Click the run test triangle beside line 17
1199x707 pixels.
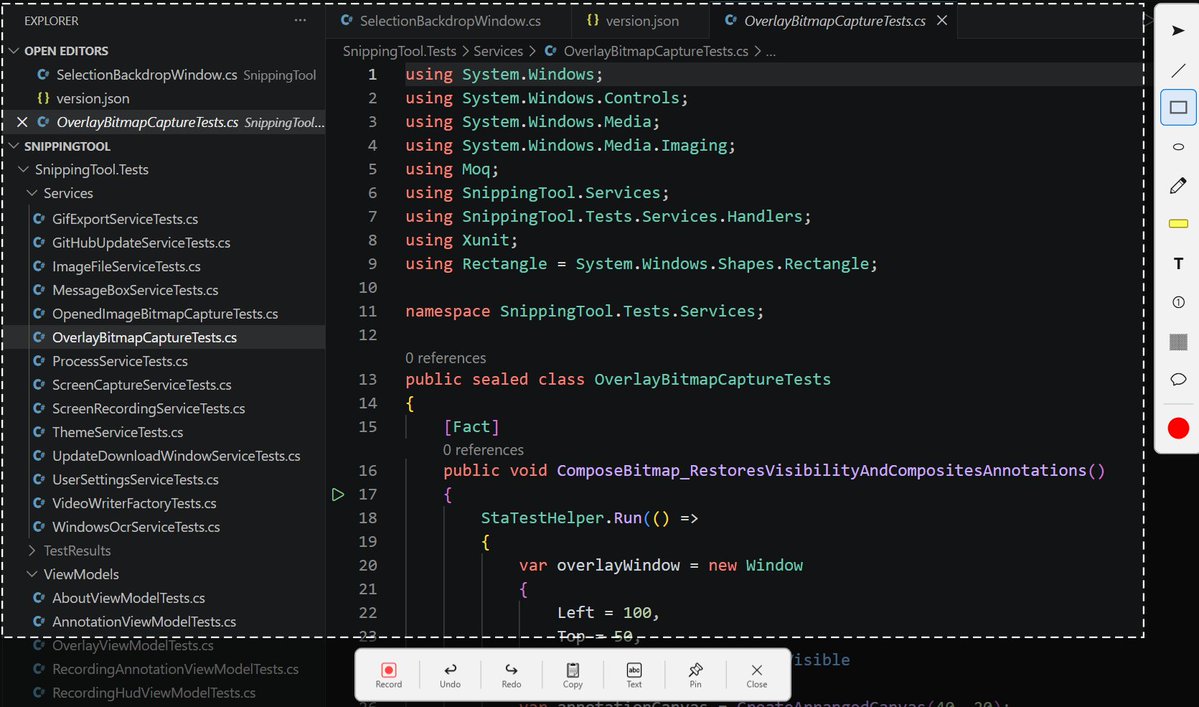coord(338,495)
